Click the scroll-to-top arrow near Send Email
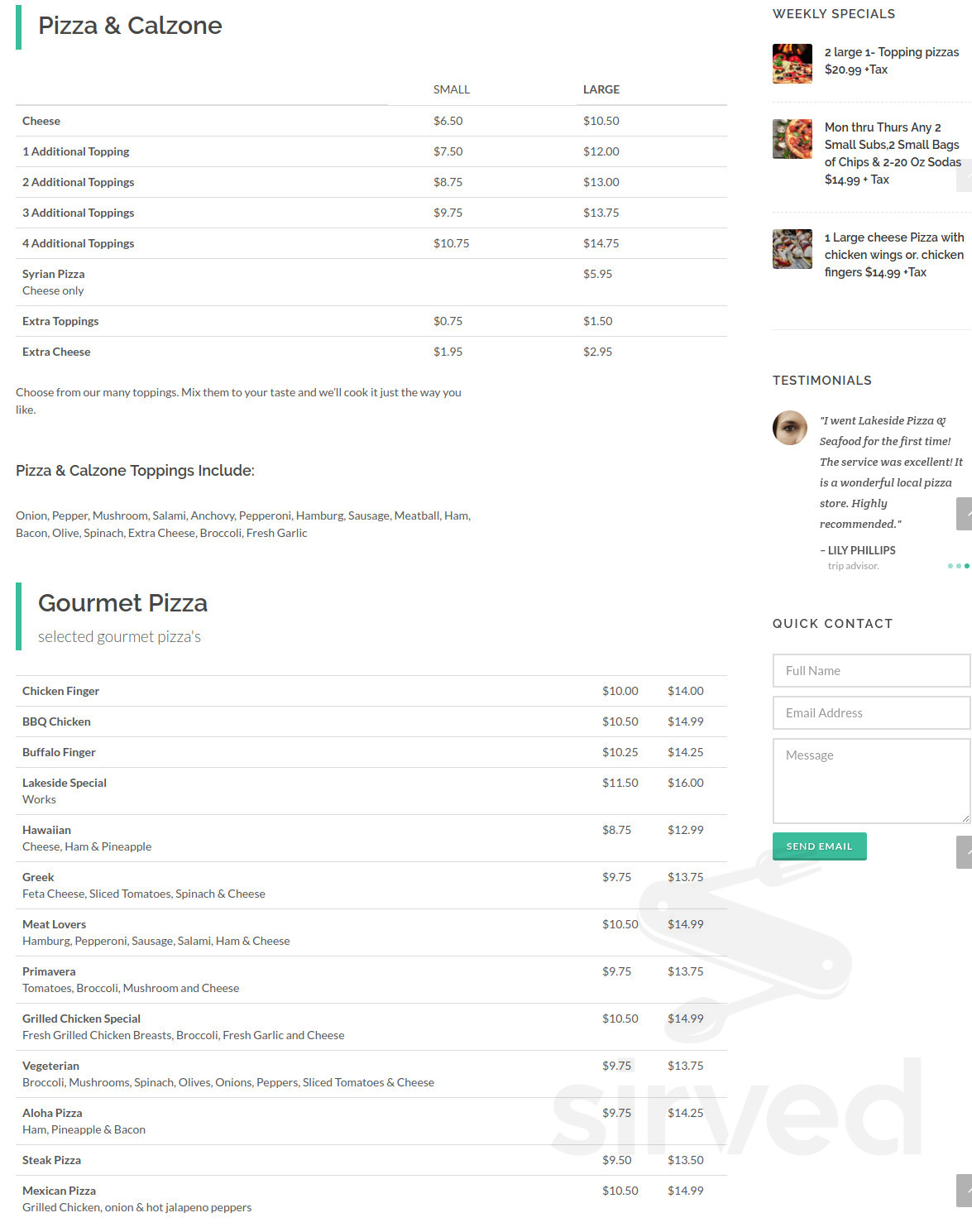 [x=966, y=852]
